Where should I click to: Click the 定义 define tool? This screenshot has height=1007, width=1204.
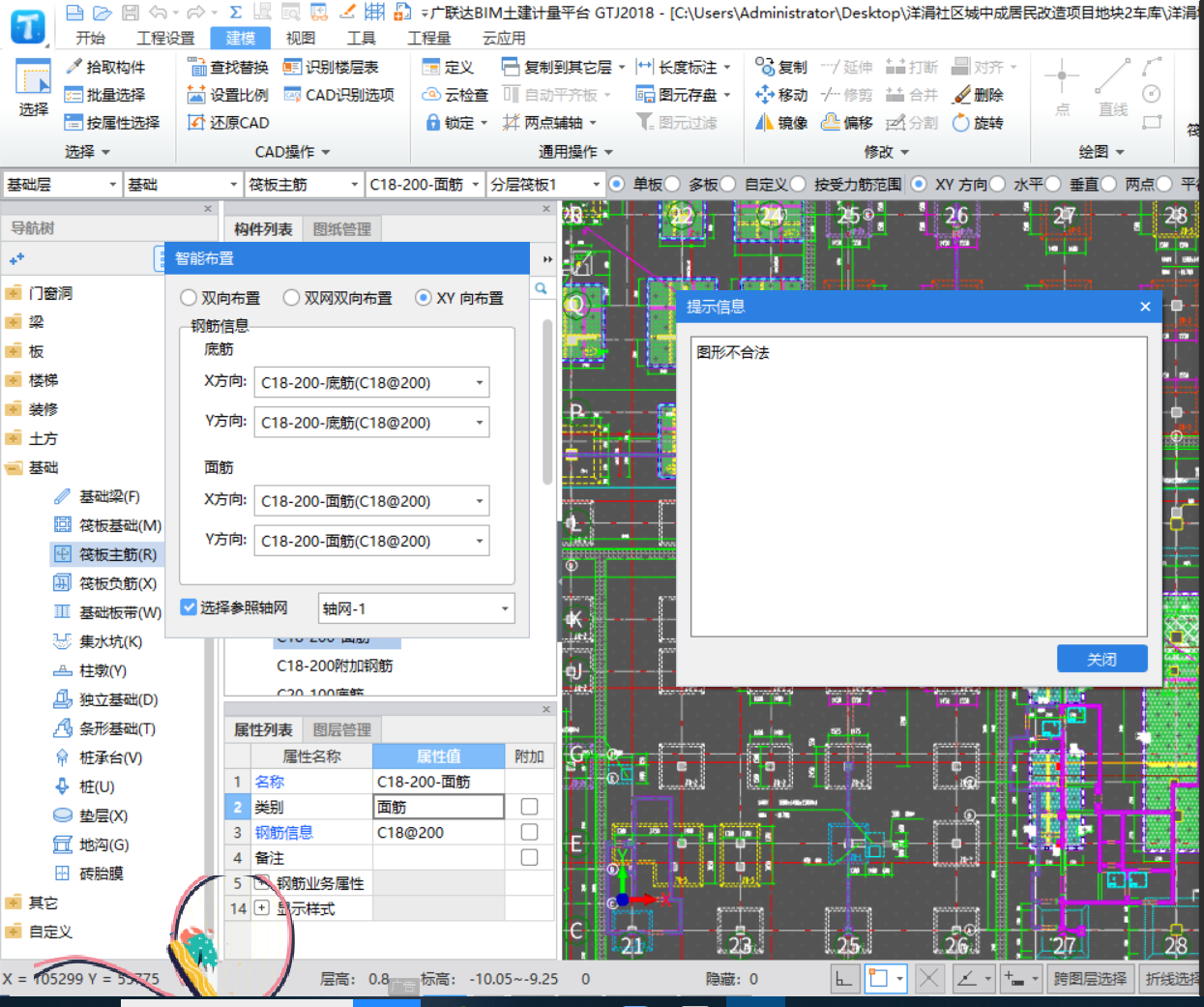448,67
